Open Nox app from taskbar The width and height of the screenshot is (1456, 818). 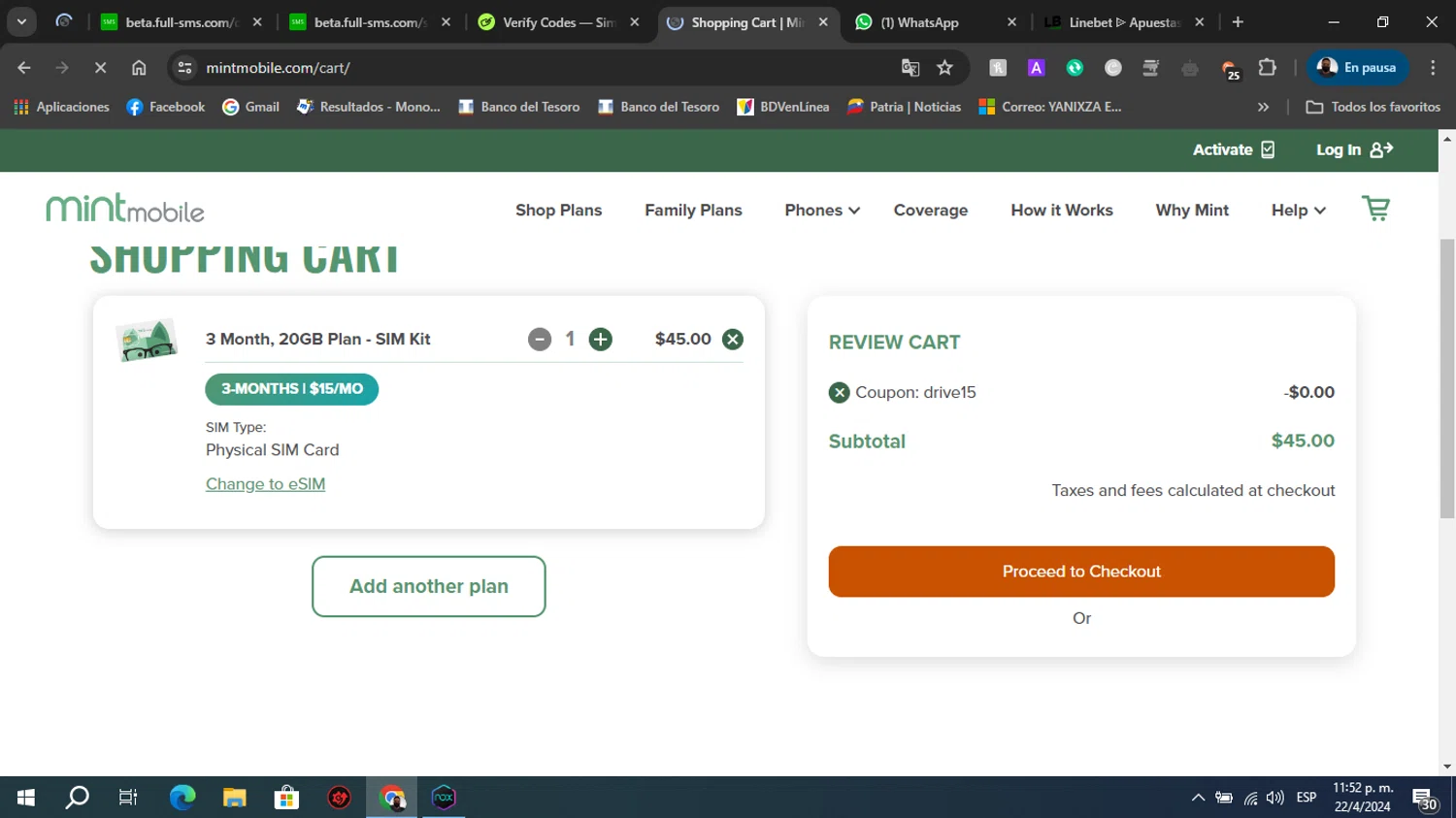click(444, 798)
